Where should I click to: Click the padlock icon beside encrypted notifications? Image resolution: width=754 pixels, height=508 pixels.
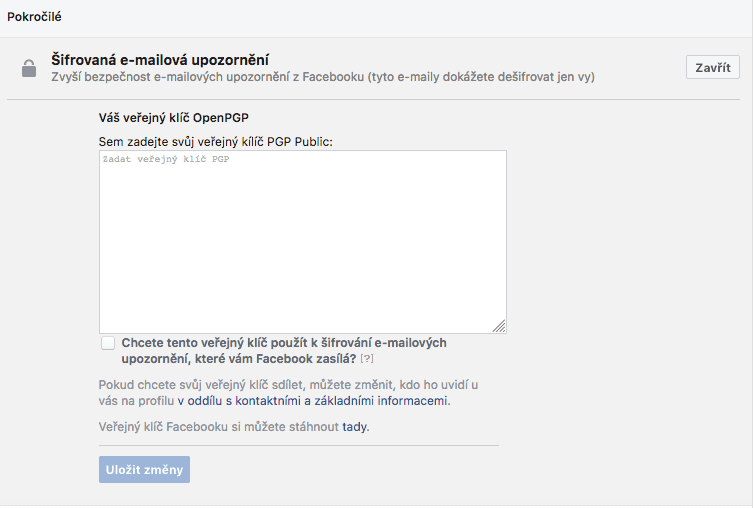(29, 69)
